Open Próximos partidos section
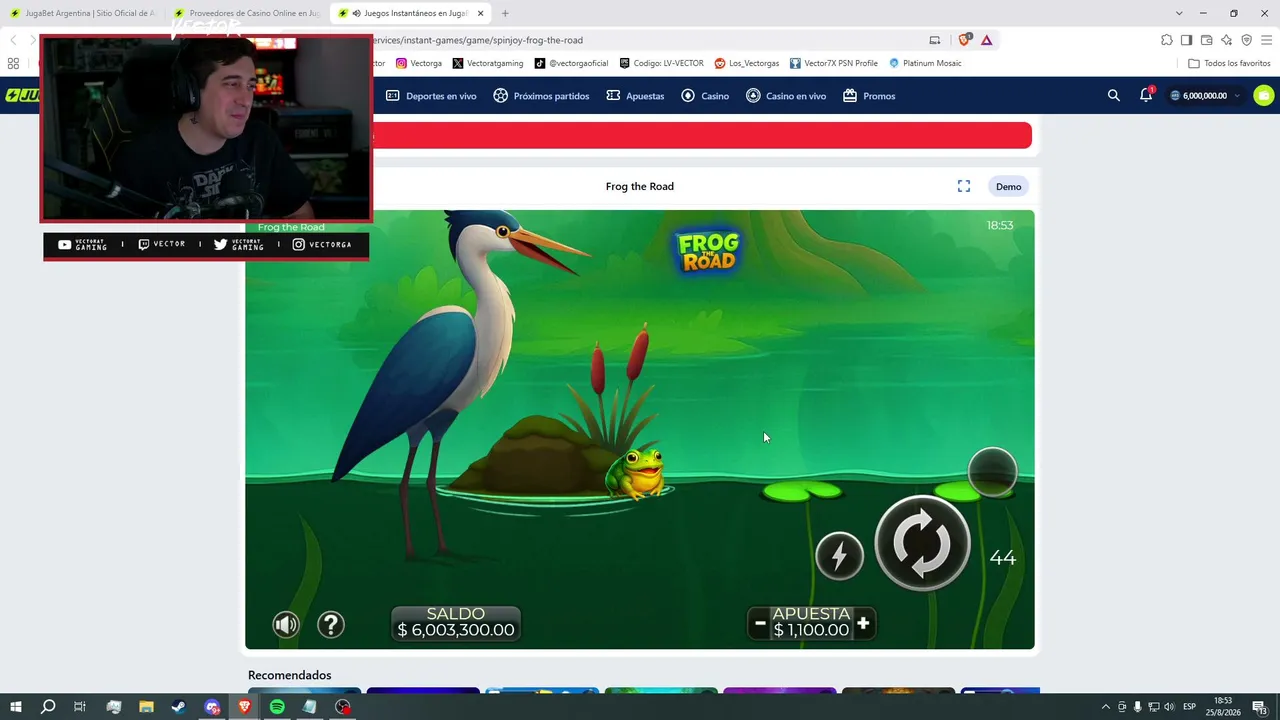 (541, 96)
